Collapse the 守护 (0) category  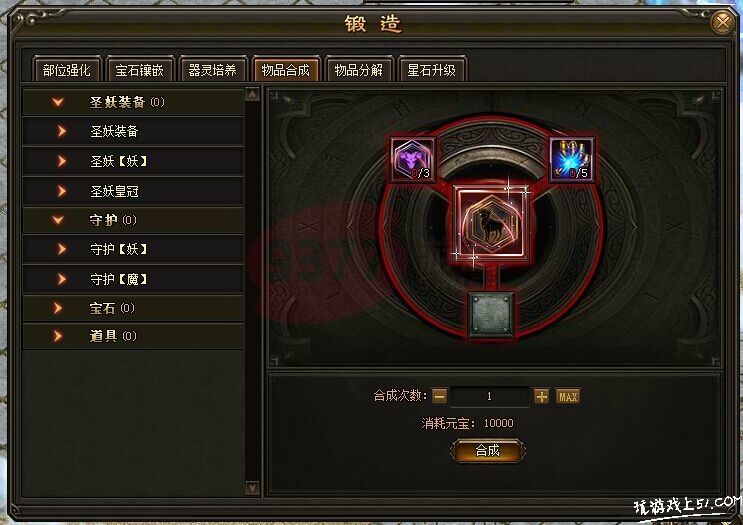[133, 220]
